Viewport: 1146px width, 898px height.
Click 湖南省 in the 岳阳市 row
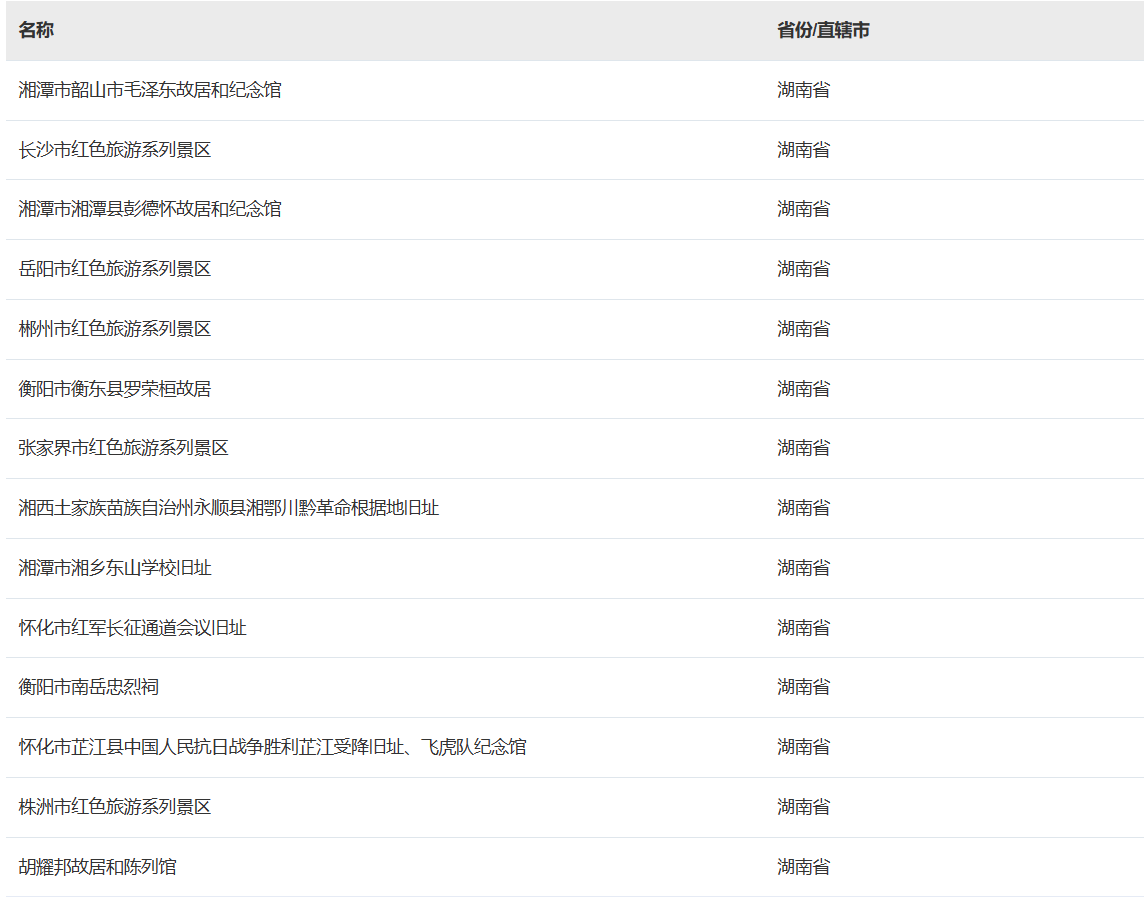(803, 269)
